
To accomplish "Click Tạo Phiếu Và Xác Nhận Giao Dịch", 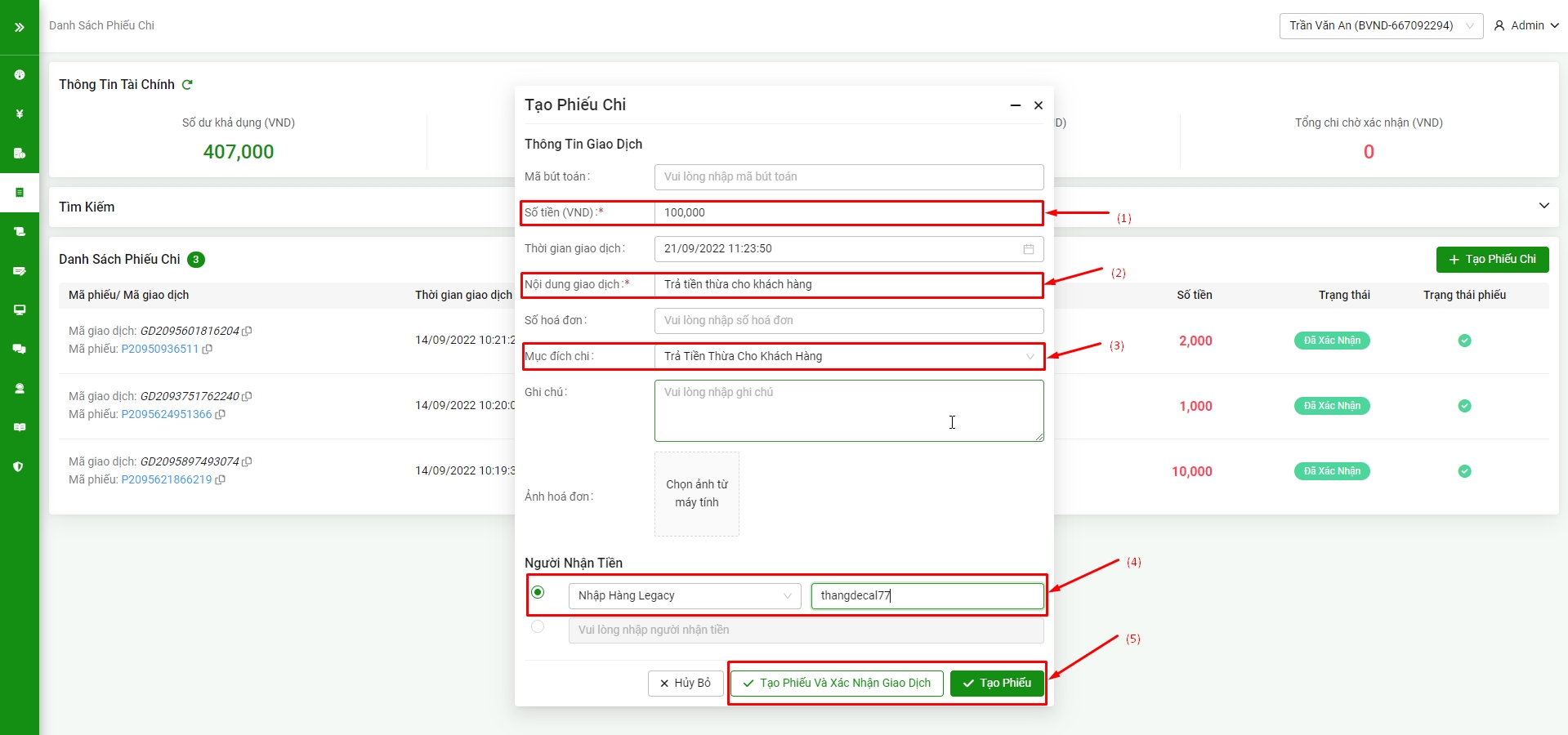I will pos(837,684).
